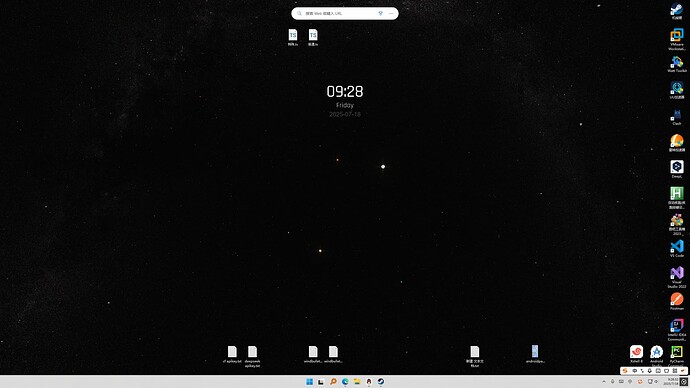This screenshot has width=690, height=388.
Task: Open the IME toolbox grid icon
Action: coord(675,371)
